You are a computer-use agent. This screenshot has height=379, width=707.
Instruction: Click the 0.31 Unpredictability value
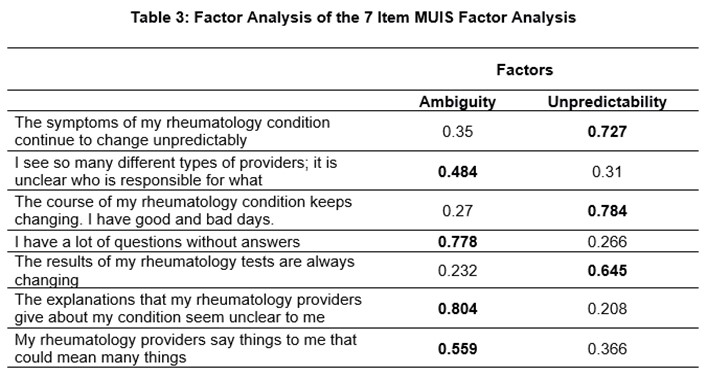click(x=607, y=172)
